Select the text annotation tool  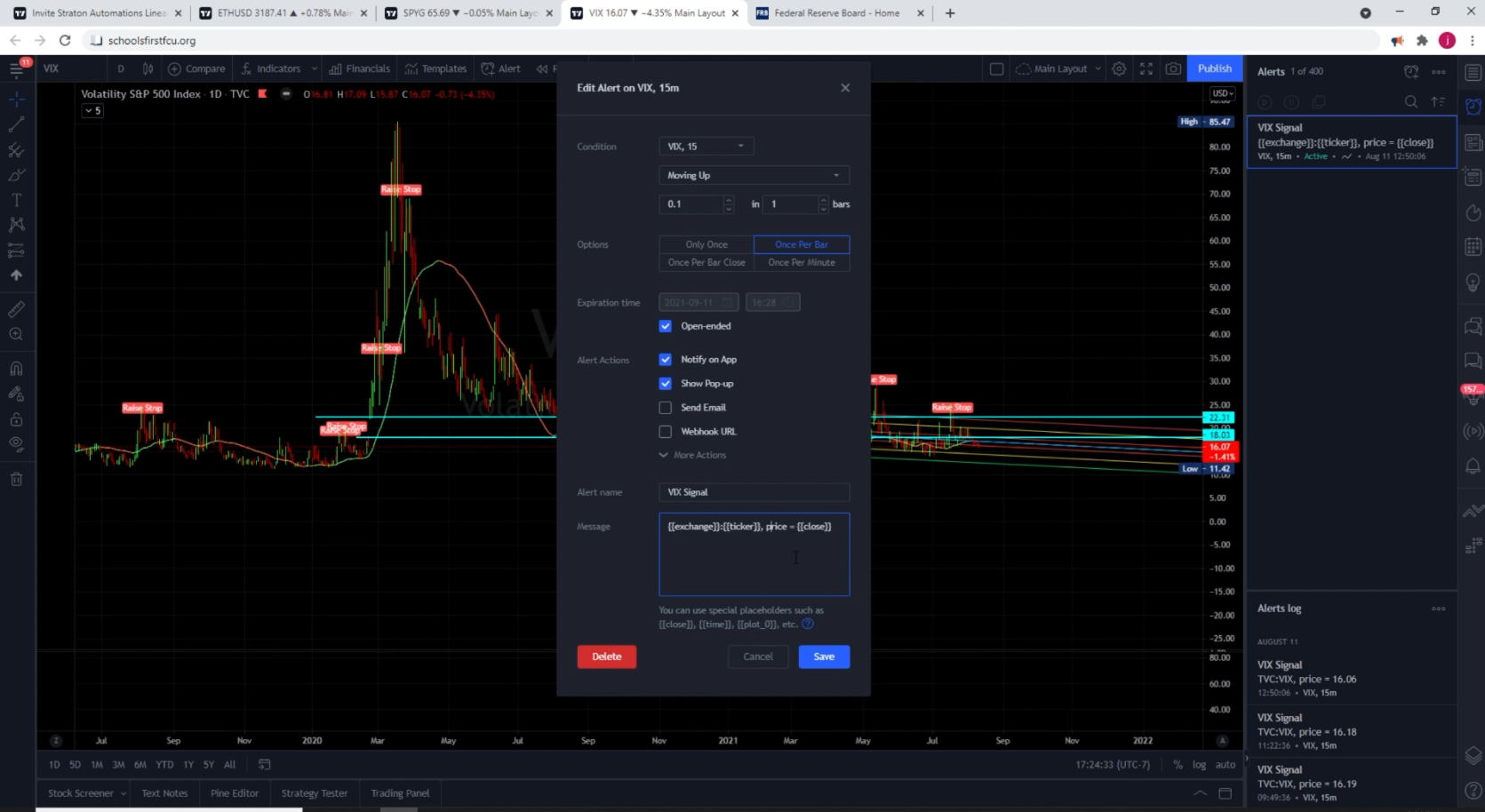click(x=16, y=200)
